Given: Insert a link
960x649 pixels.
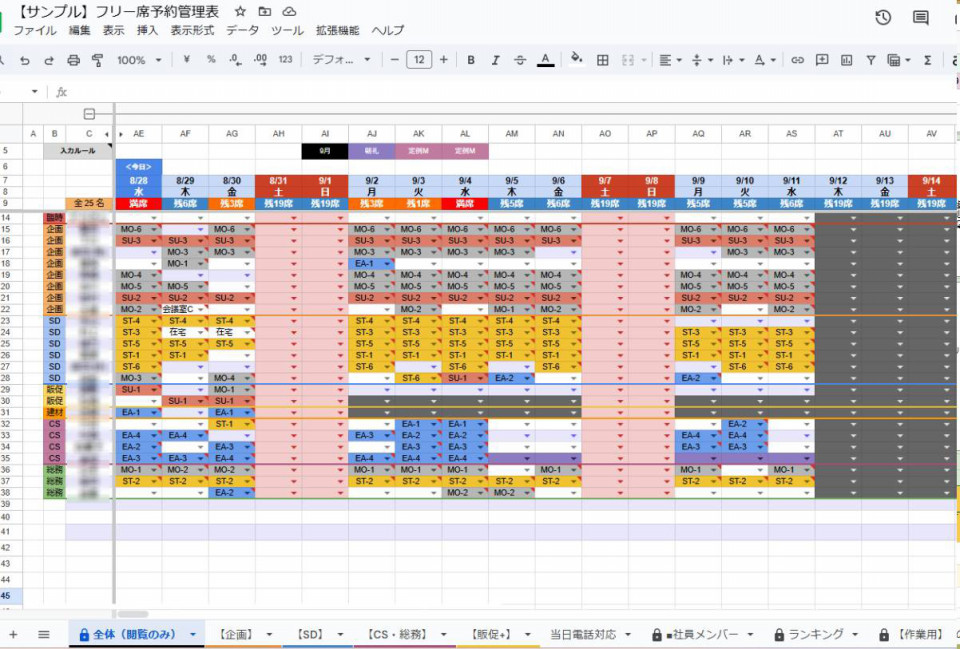Looking at the screenshot, I should click(797, 60).
